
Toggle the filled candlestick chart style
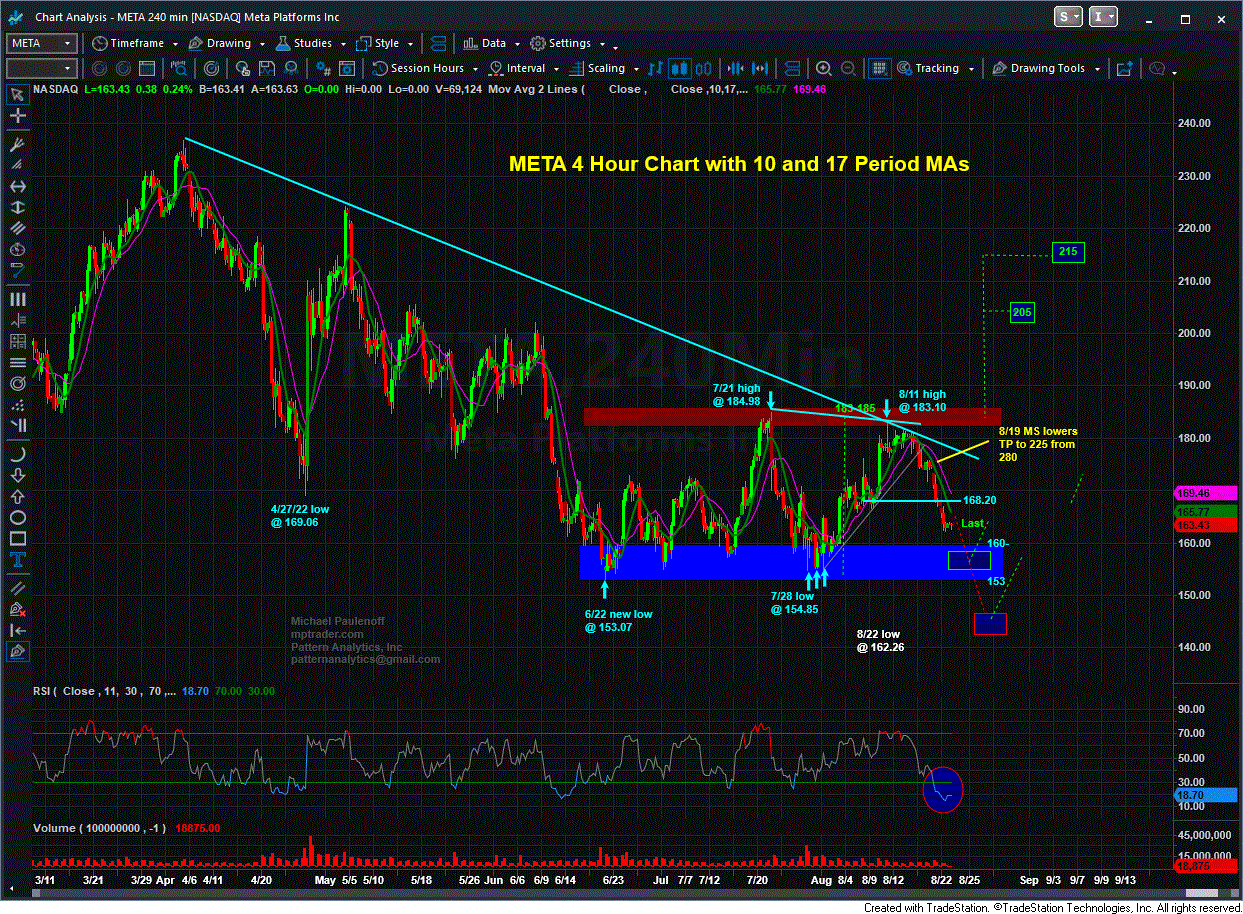[x=680, y=68]
